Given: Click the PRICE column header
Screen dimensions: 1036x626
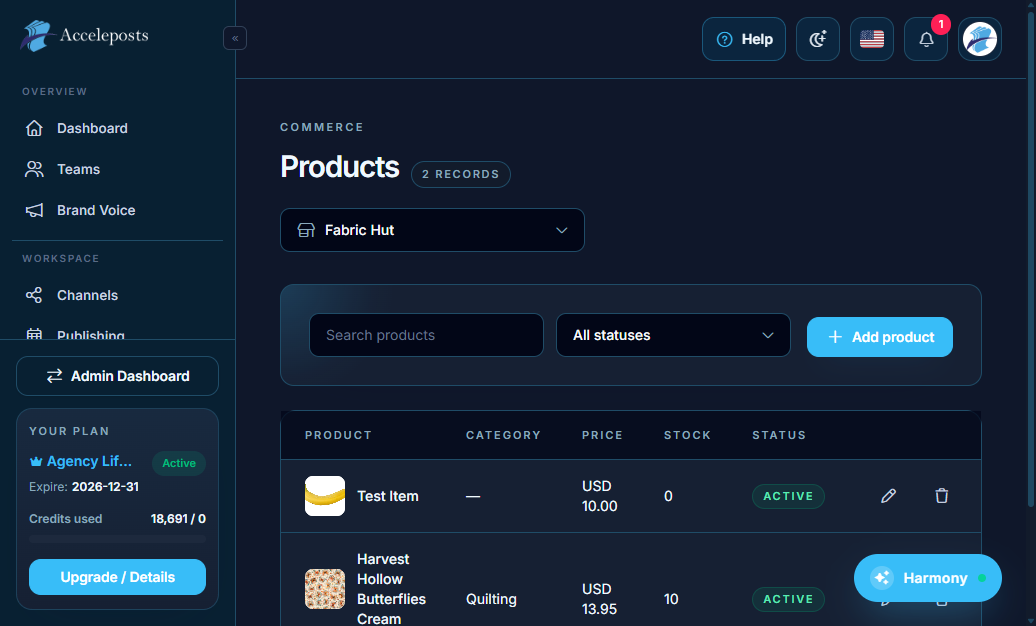Looking at the screenshot, I should coord(602,435).
